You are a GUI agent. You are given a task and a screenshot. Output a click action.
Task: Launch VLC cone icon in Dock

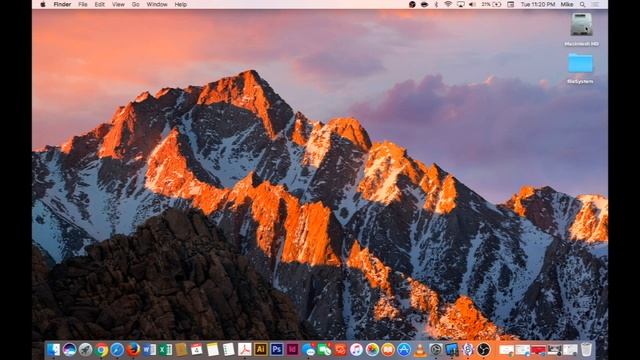tap(420, 350)
